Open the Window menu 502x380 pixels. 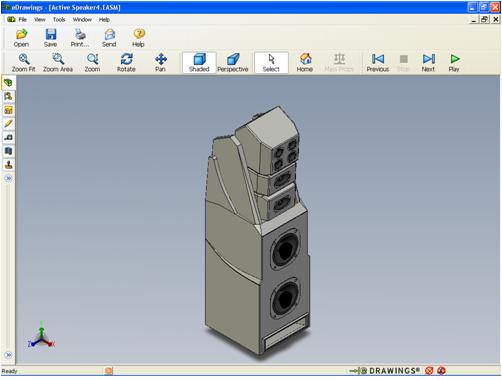(x=82, y=20)
